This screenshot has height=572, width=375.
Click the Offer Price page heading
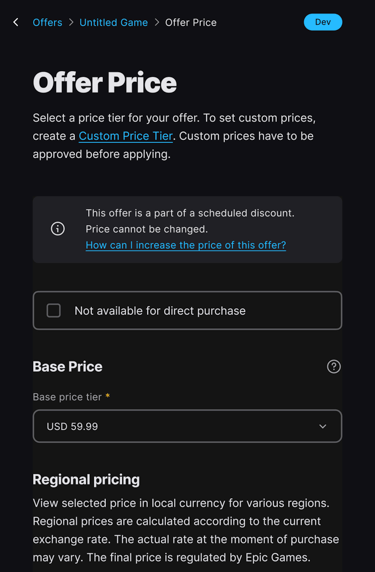105,82
